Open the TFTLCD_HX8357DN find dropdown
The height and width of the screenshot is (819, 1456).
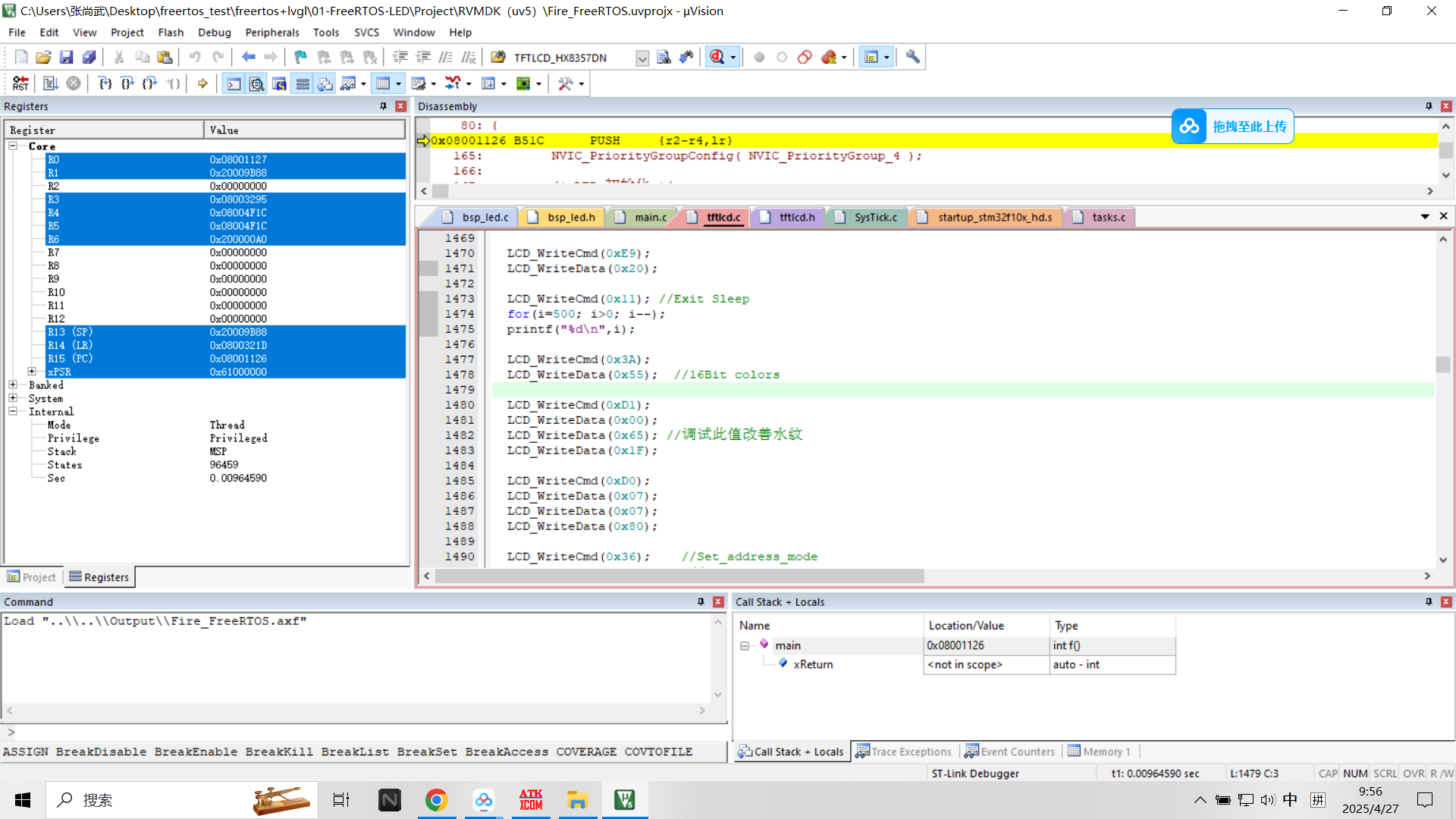(x=642, y=58)
